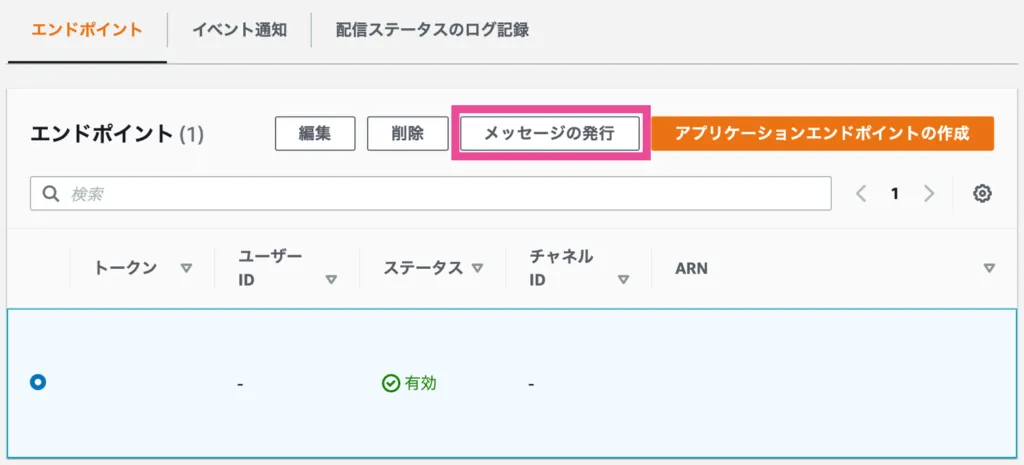
Task: Open the 配信ステータスのログ記録 tab
Action: [x=432, y=30]
